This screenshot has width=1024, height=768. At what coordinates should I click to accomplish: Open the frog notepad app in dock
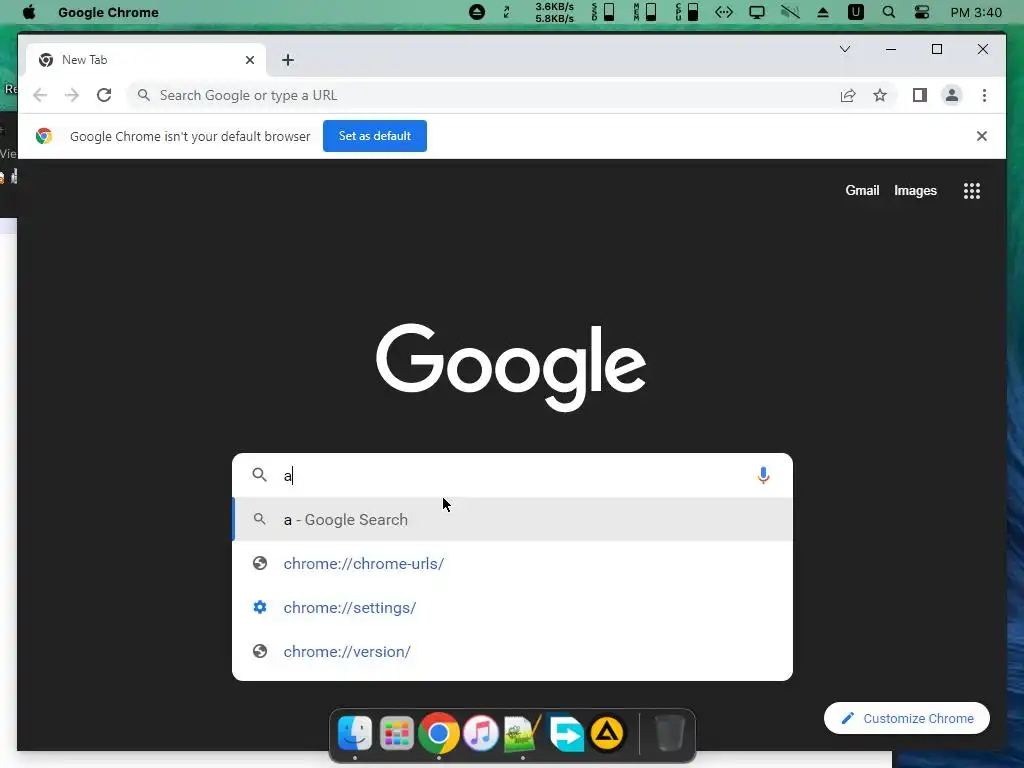click(x=522, y=733)
